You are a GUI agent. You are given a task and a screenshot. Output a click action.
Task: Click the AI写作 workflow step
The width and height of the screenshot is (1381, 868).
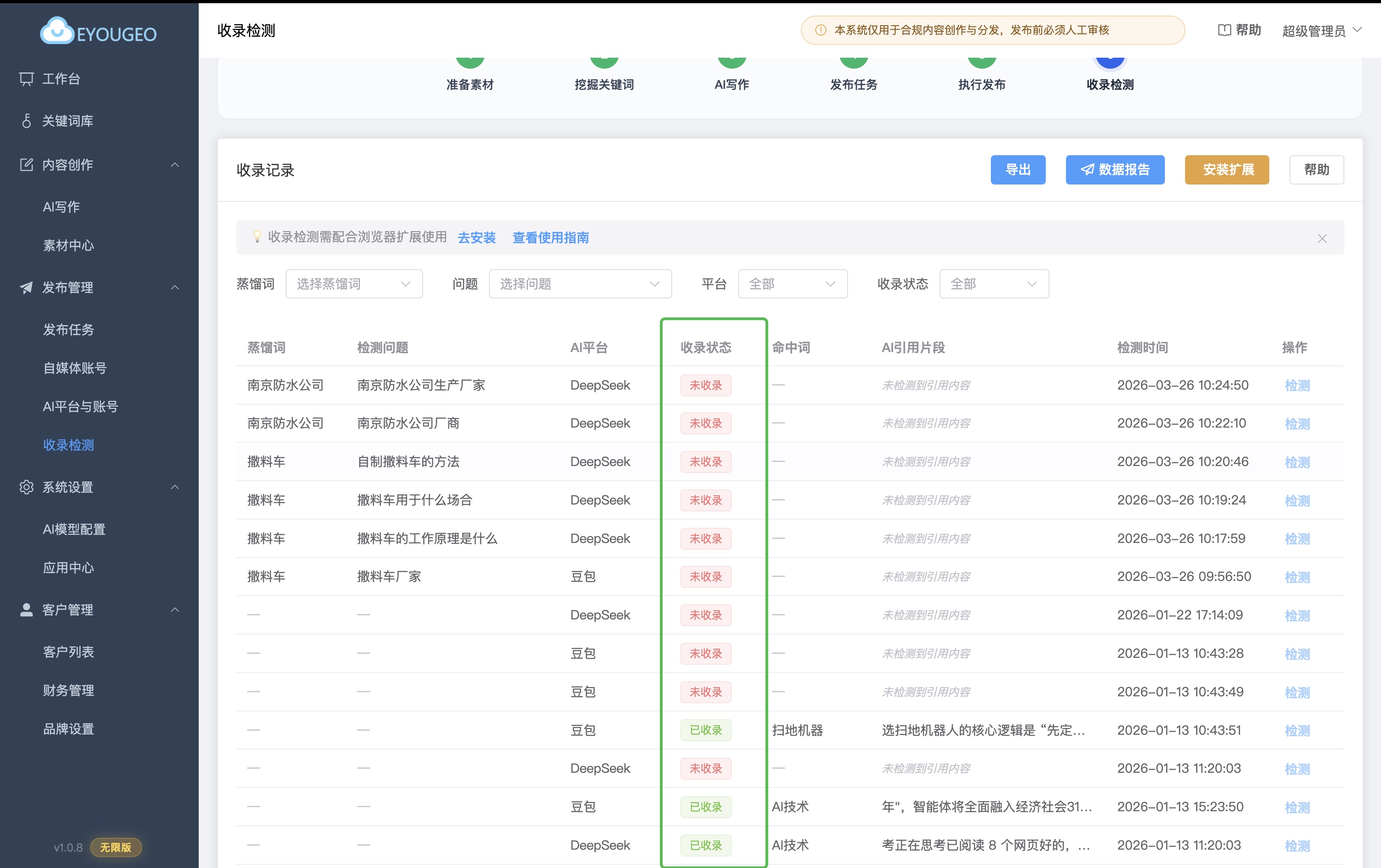pos(732,75)
